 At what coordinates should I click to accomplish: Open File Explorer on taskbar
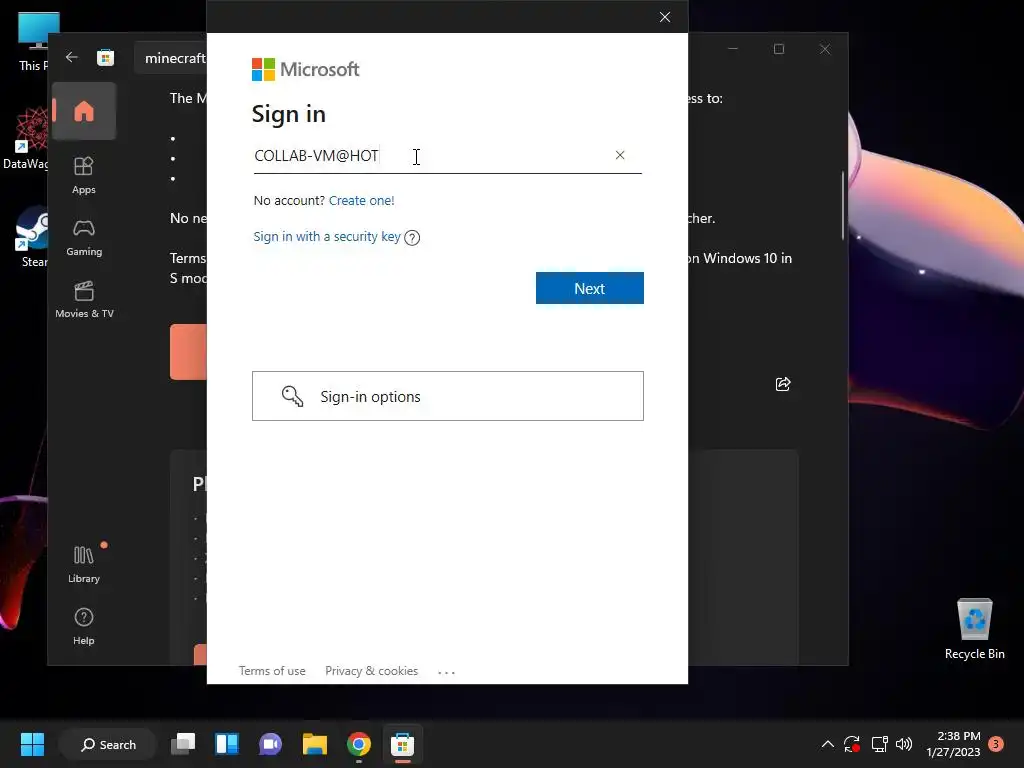click(x=315, y=744)
